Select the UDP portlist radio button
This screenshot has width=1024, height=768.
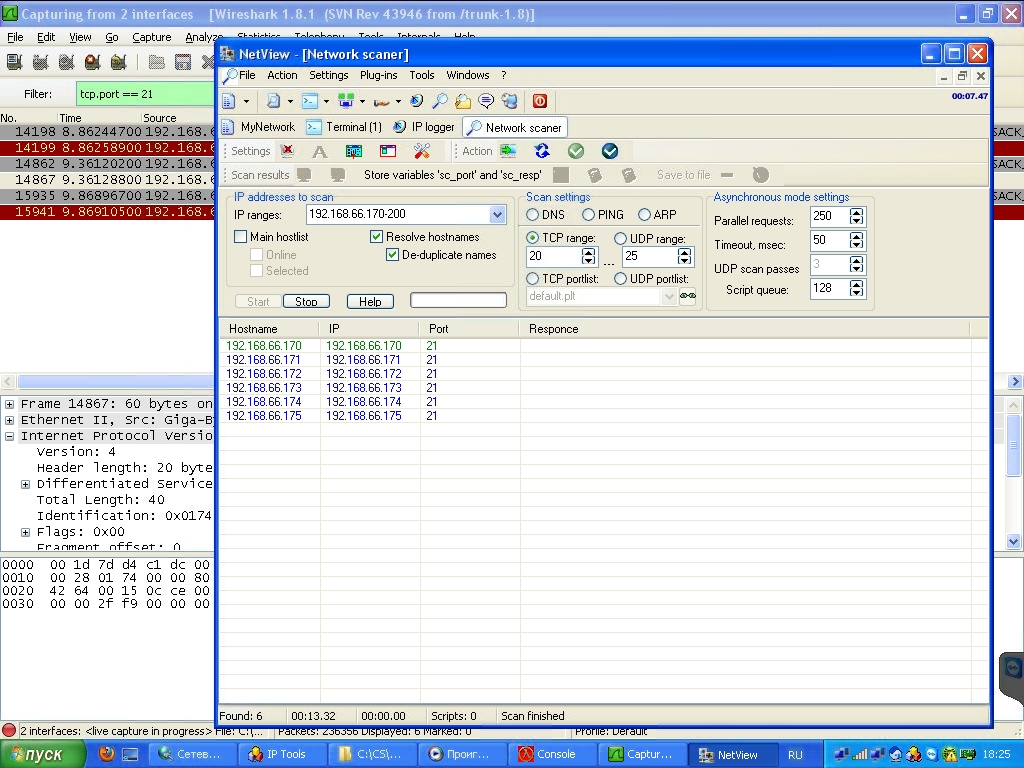(620, 279)
